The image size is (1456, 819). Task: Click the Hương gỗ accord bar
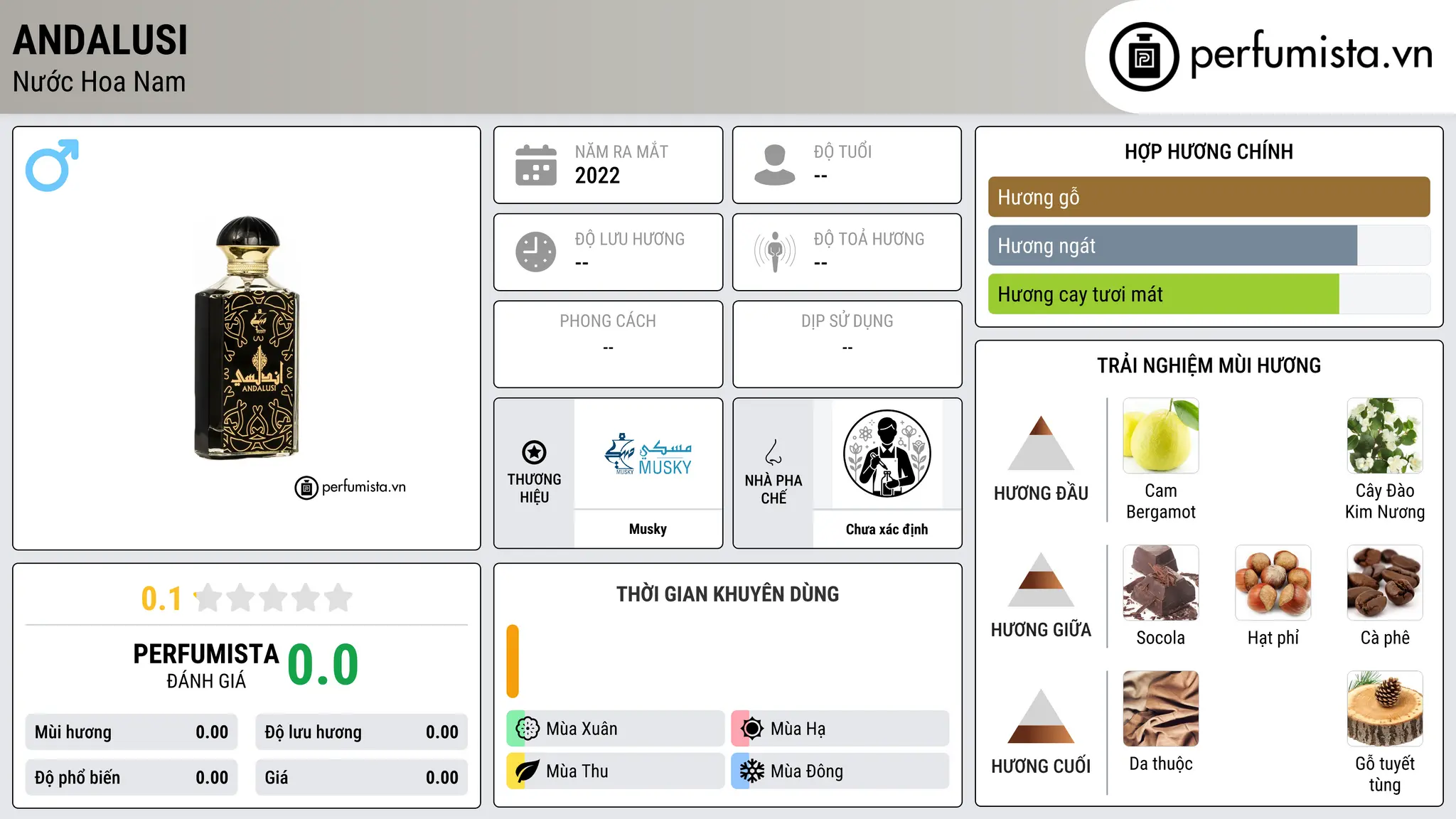tap(1209, 197)
